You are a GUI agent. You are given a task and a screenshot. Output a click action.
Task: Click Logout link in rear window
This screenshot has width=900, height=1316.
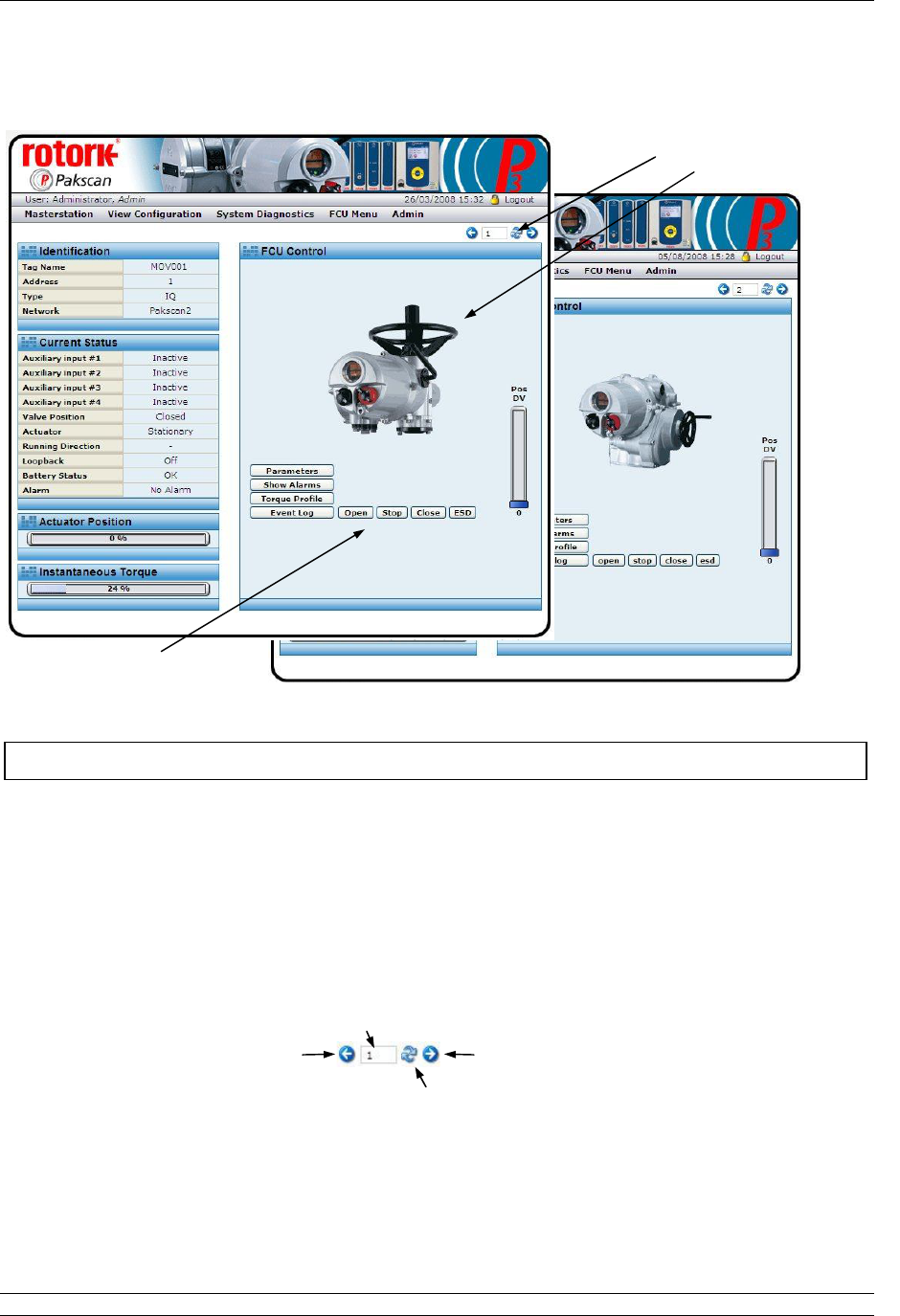[770, 257]
